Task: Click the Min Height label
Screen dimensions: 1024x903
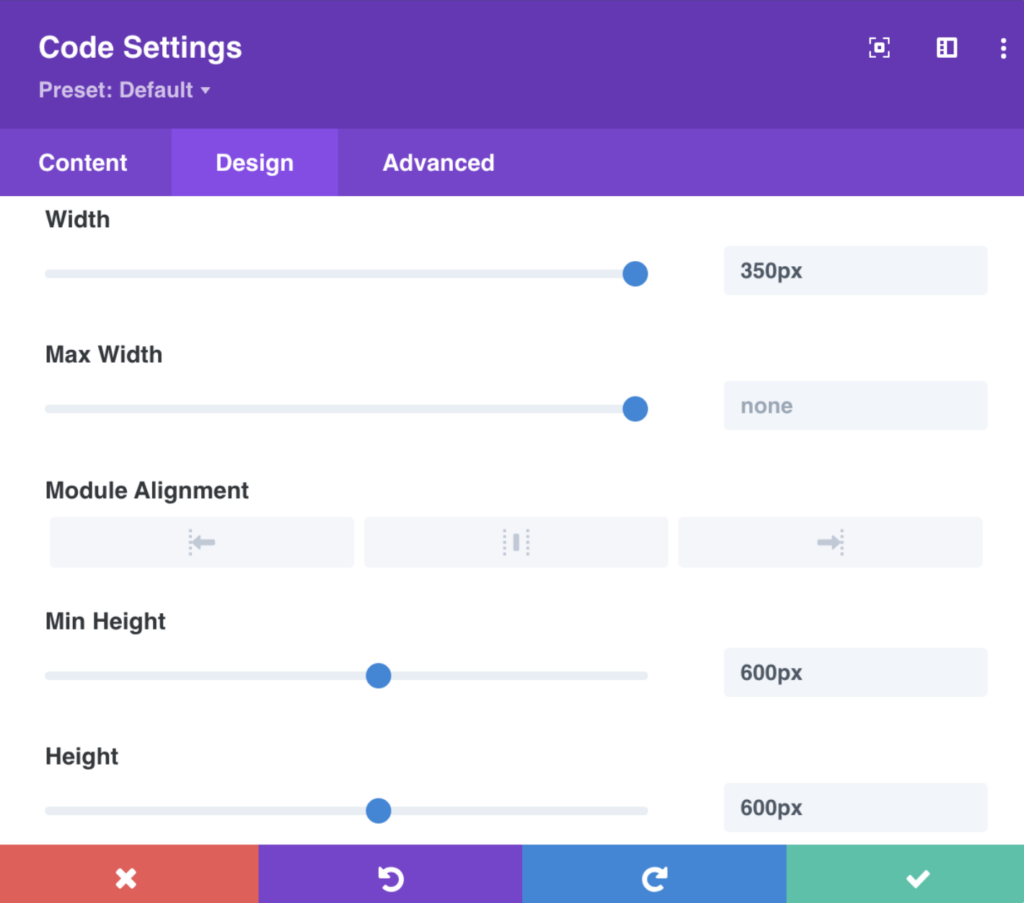Action: coord(105,621)
